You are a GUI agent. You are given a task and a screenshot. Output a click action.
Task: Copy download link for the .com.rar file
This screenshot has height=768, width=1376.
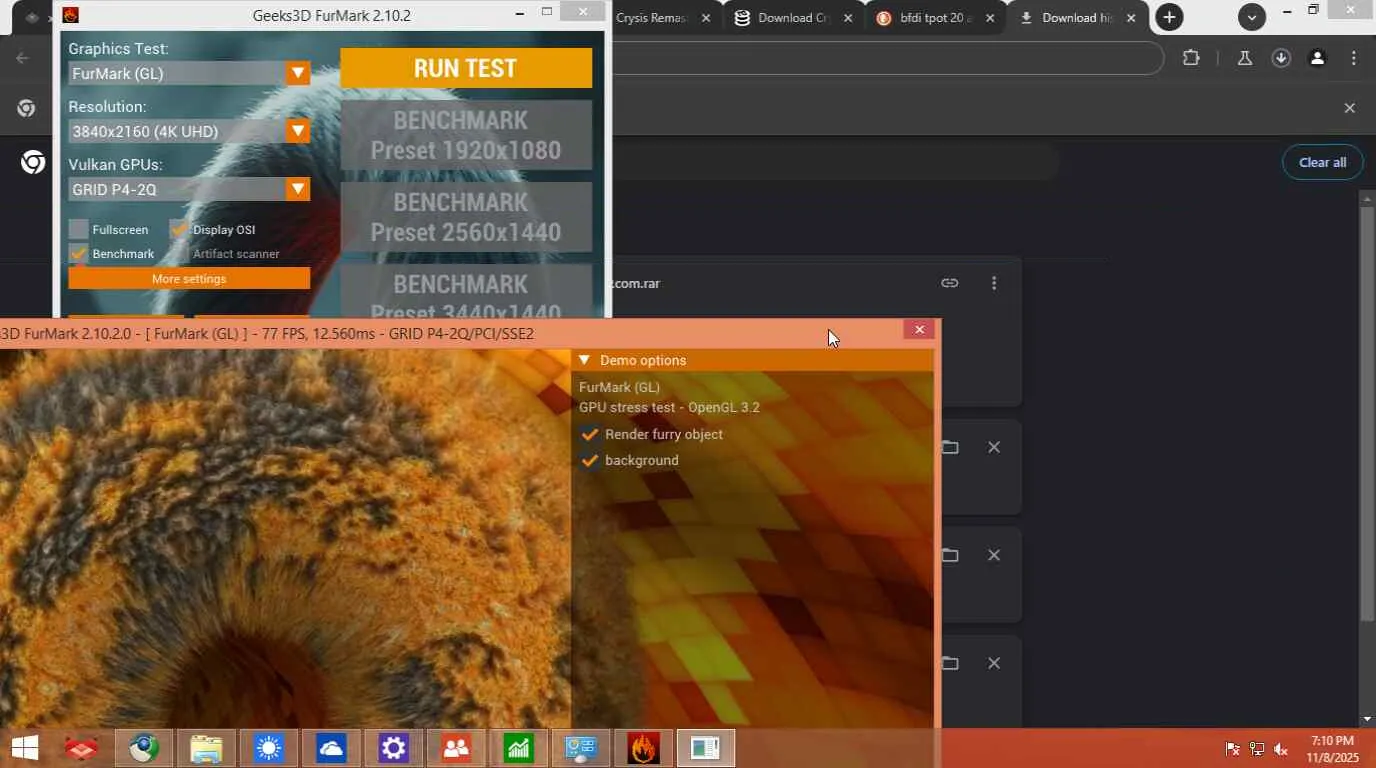click(x=950, y=283)
